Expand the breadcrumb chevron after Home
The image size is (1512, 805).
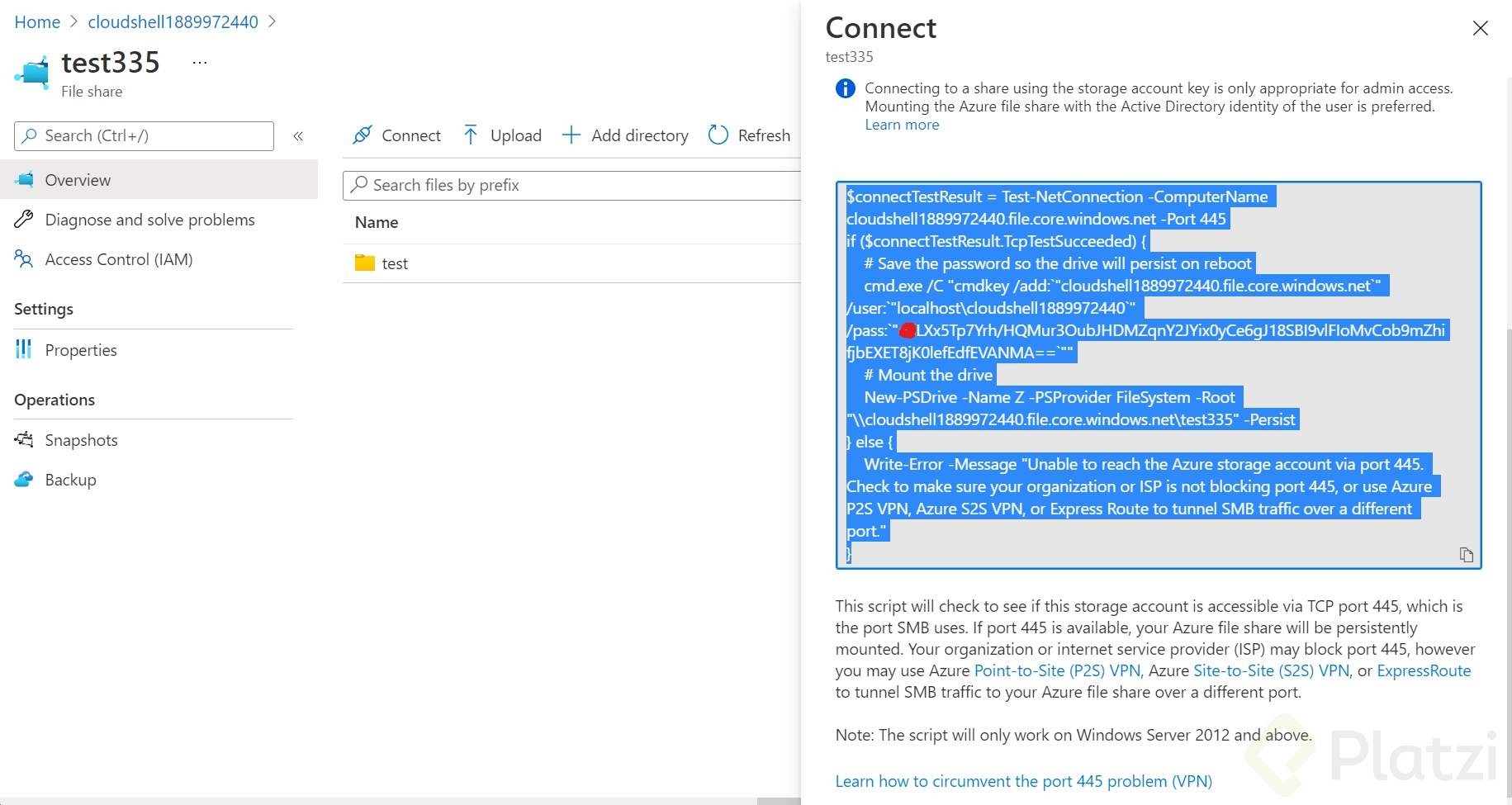pos(73,21)
